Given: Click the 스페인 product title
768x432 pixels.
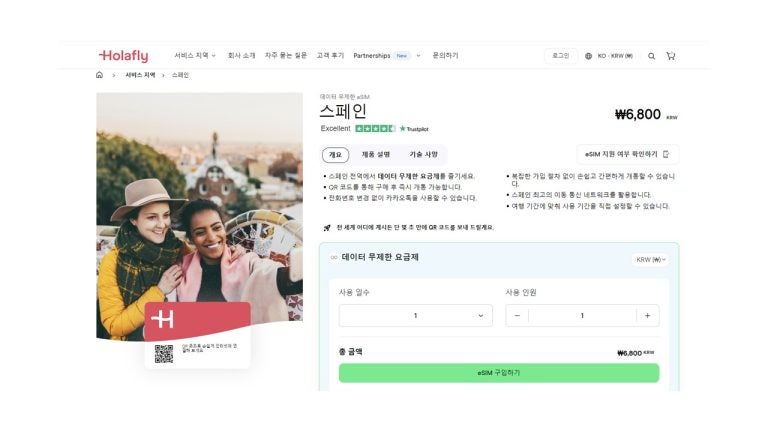Looking at the screenshot, I should point(343,112).
